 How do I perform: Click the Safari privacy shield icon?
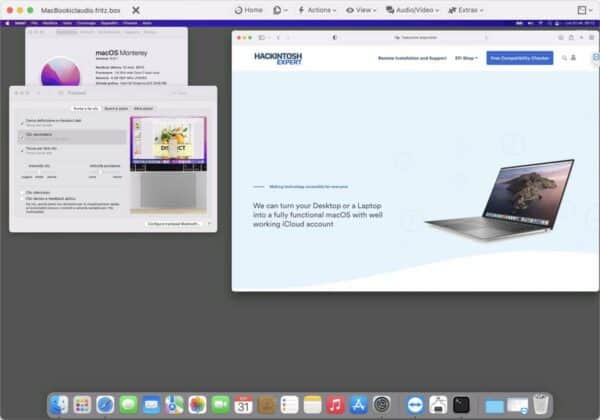click(x=334, y=37)
